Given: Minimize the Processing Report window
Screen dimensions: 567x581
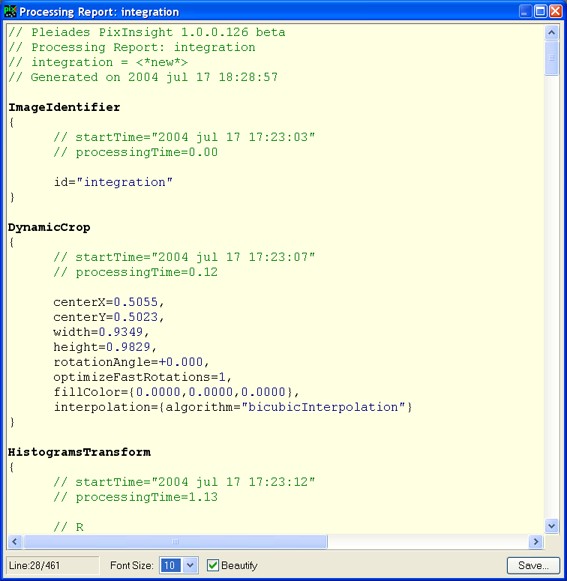Looking at the screenshot, I should pos(525,11).
